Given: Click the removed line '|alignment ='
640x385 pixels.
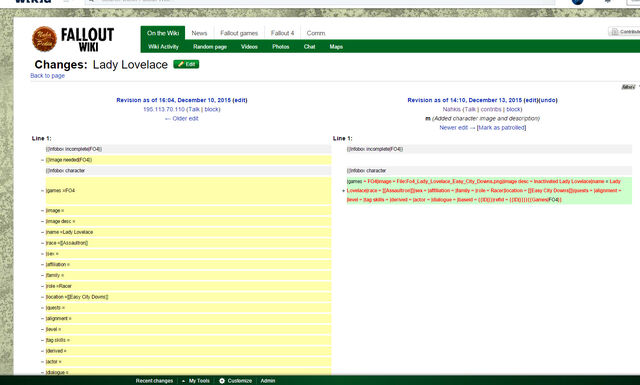Looking at the screenshot, I should tap(188, 318).
